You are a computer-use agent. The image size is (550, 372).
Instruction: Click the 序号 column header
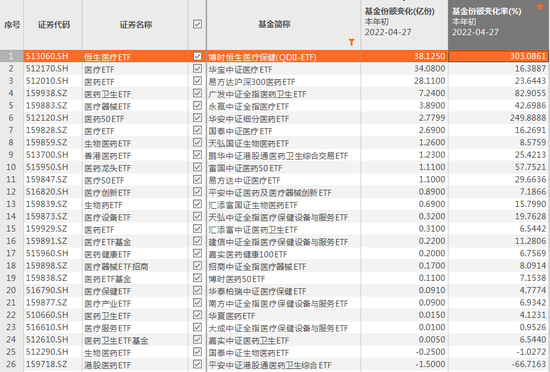coord(12,25)
